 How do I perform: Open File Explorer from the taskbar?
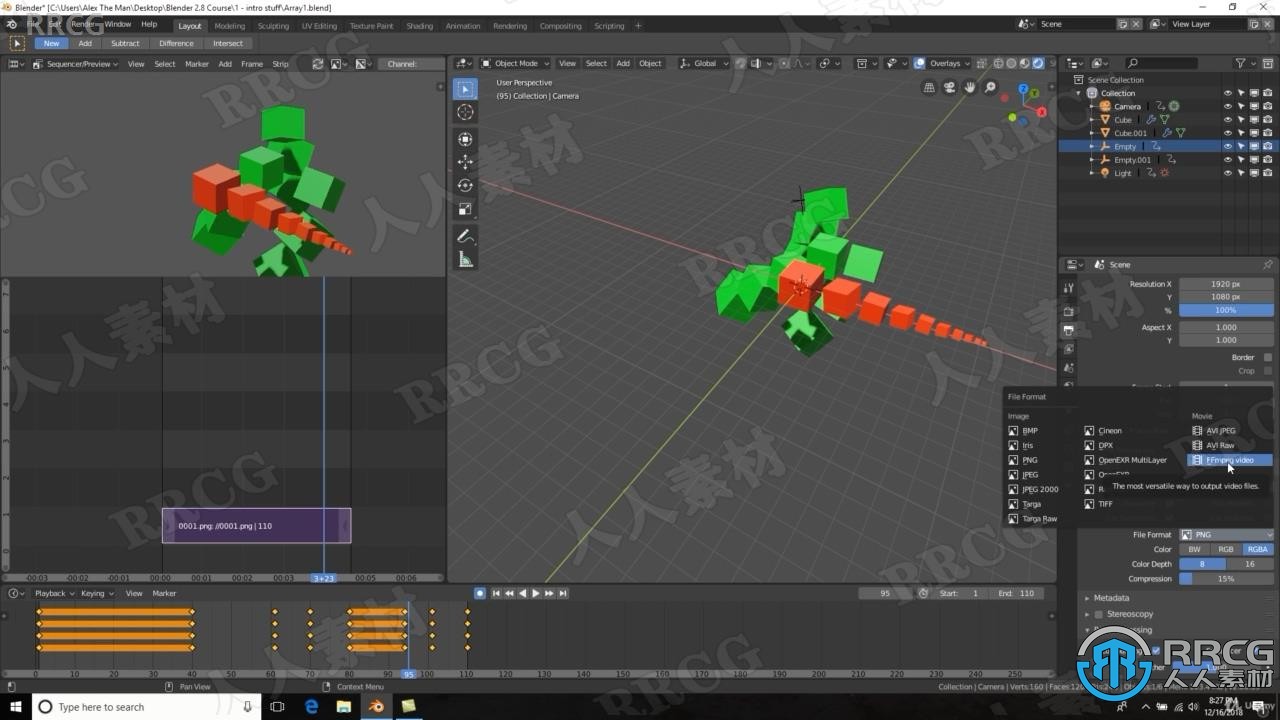point(344,707)
